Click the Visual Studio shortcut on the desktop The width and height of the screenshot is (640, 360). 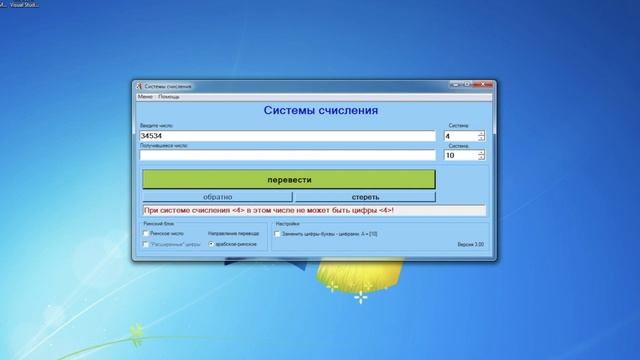(x=24, y=4)
